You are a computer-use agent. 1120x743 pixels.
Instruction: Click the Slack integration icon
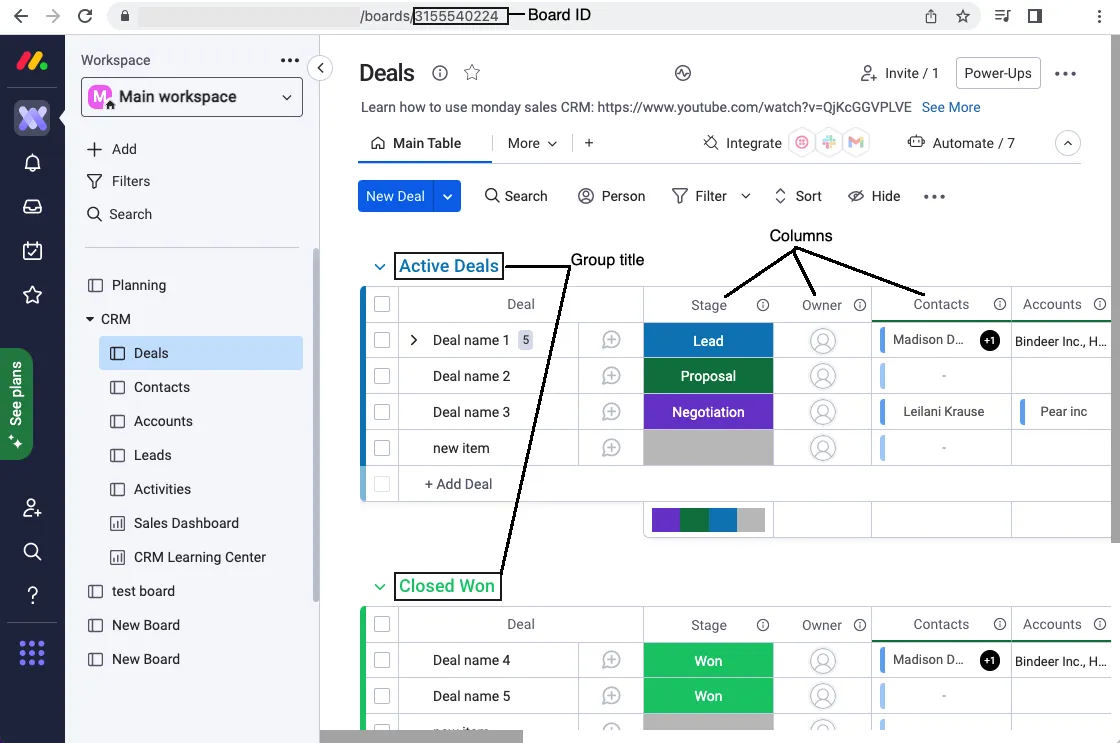[x=829, y=143]
